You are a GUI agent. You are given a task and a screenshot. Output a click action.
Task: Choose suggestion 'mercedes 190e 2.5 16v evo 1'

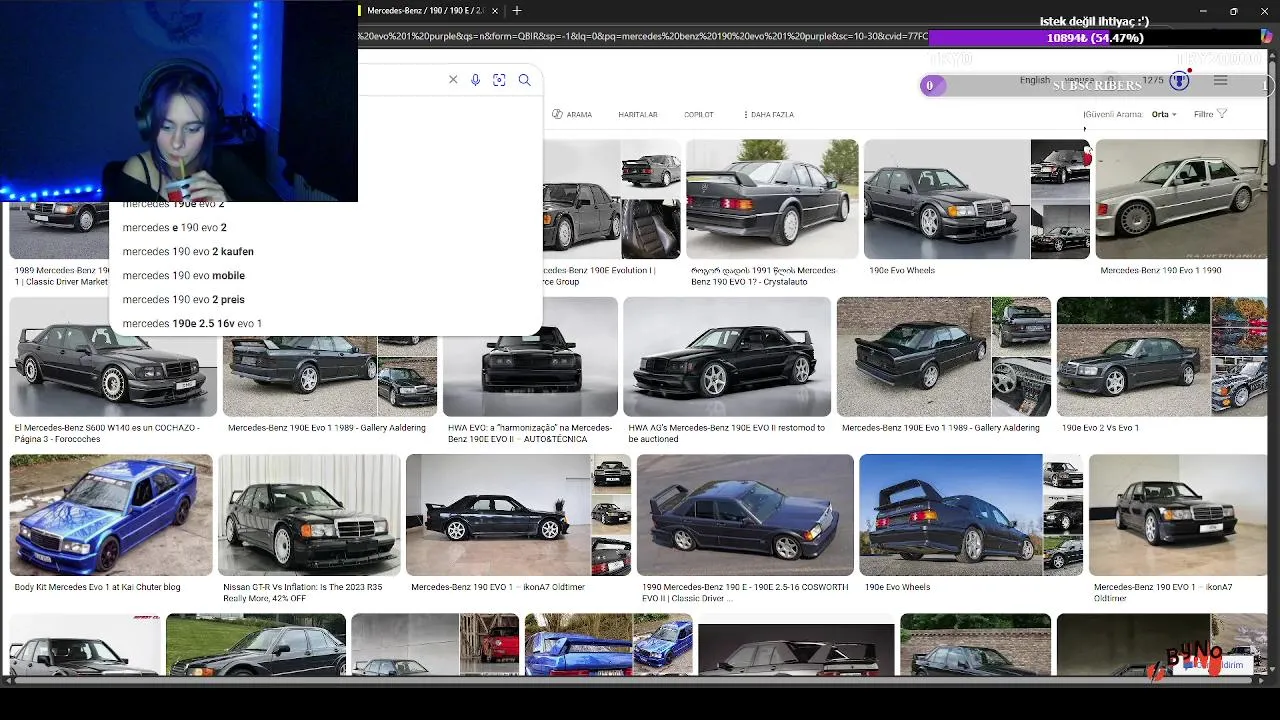click(192, 323)
